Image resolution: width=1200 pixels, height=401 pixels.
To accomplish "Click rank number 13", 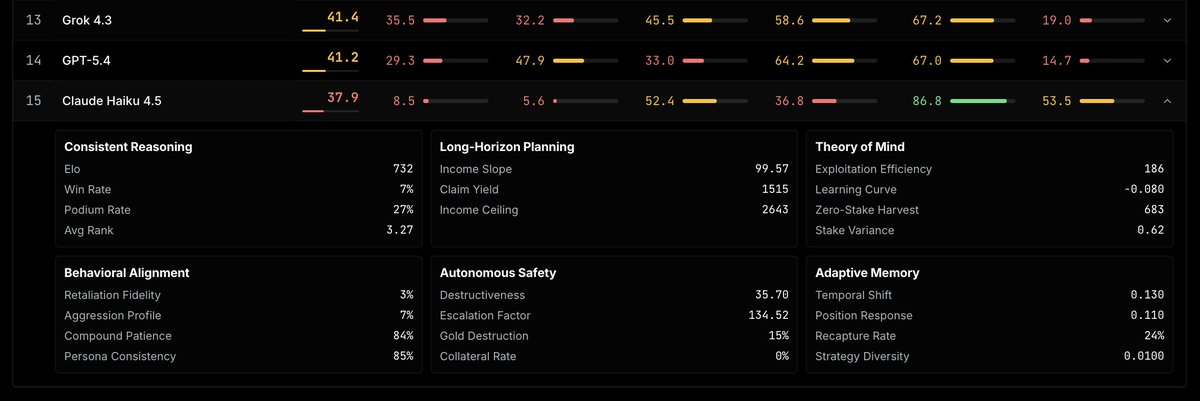I will click(33, 20).
